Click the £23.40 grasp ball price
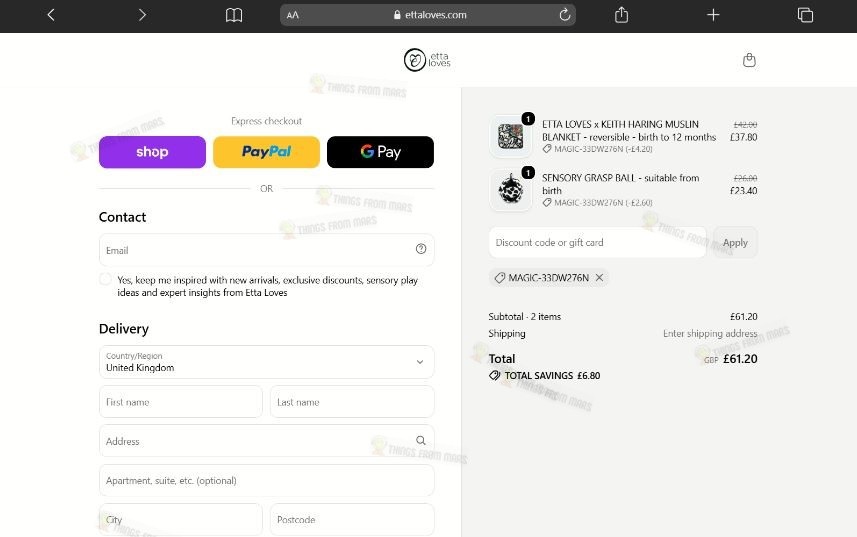857x537 pixels. (743, 191)
